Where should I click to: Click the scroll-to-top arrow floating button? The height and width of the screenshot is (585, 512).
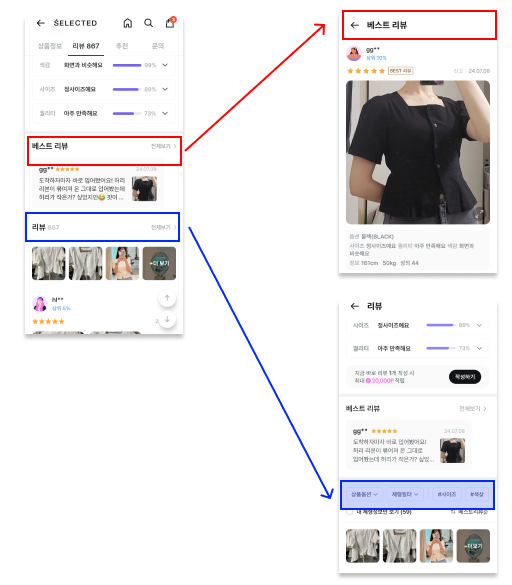167,298
